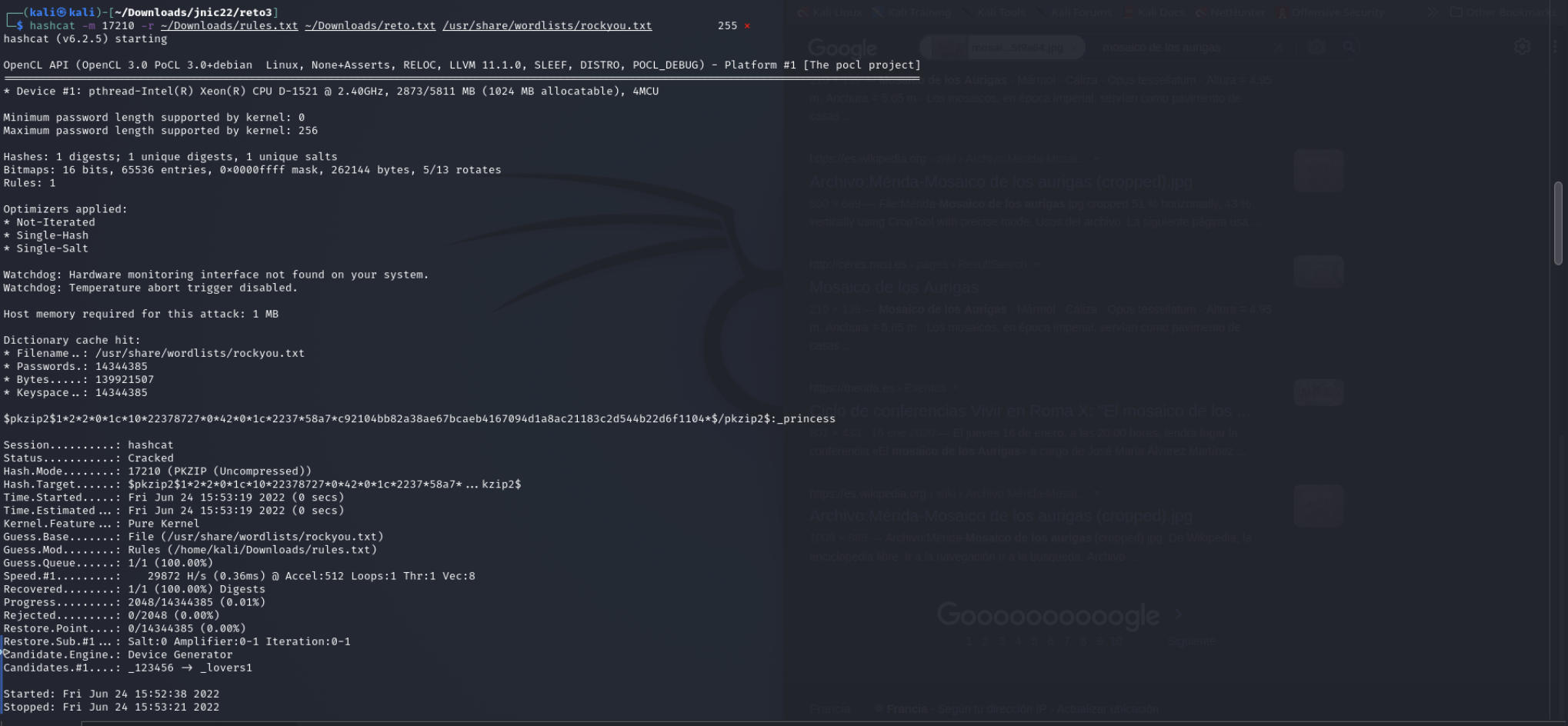Click the 'Status...........: Cracked' line
The width and height of the screenshot is (1568, 726).
tap(88, 458)
